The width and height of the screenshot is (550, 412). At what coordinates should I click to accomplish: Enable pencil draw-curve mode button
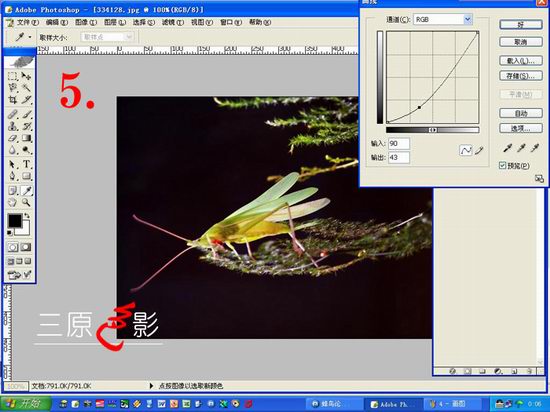479,150
